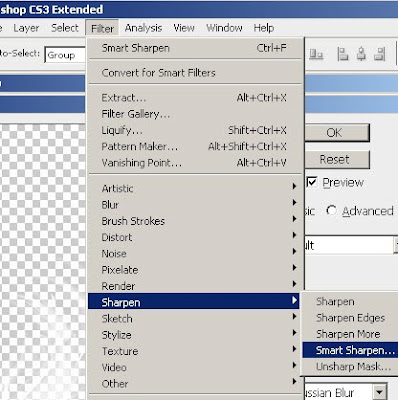
Task: Open Filter Gallery...
Action: coord(194,114)
